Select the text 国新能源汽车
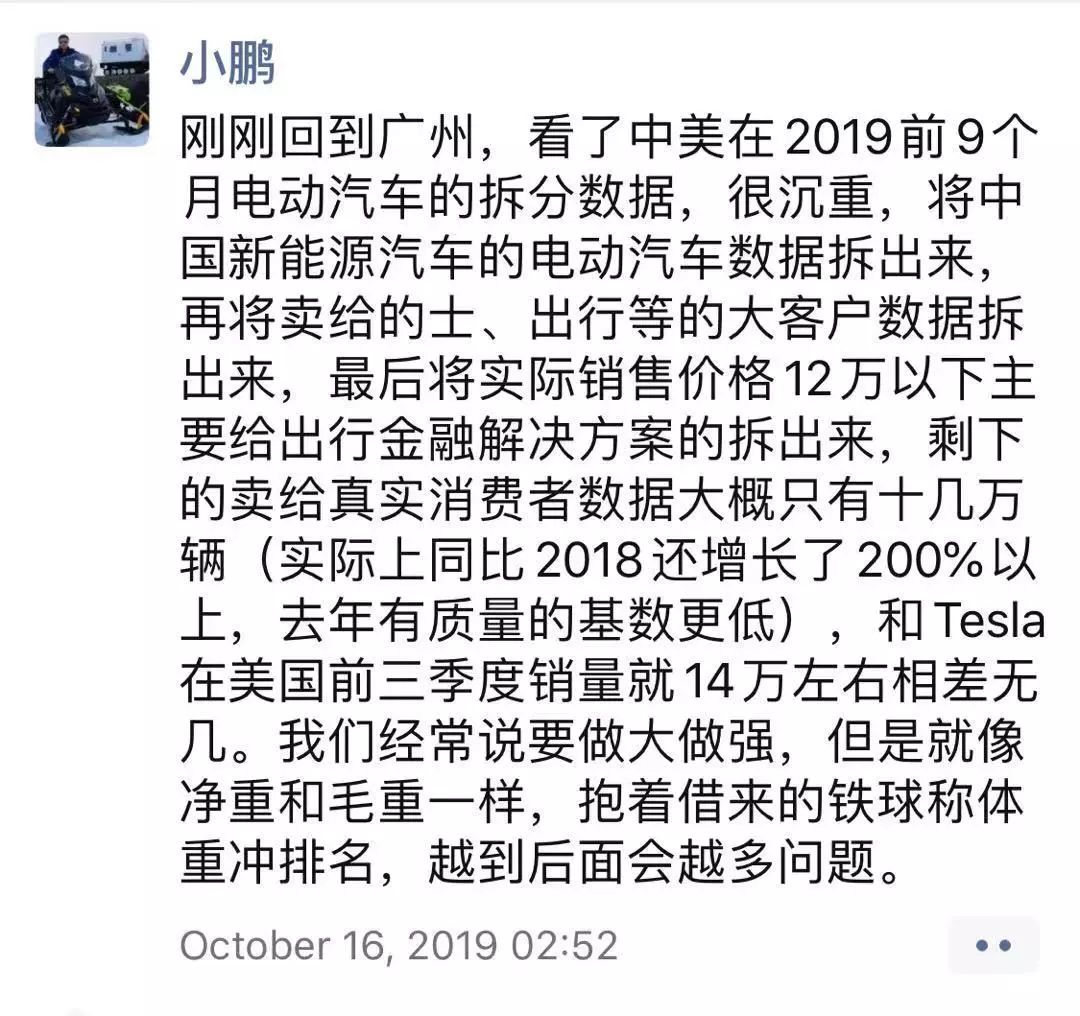 328,258
